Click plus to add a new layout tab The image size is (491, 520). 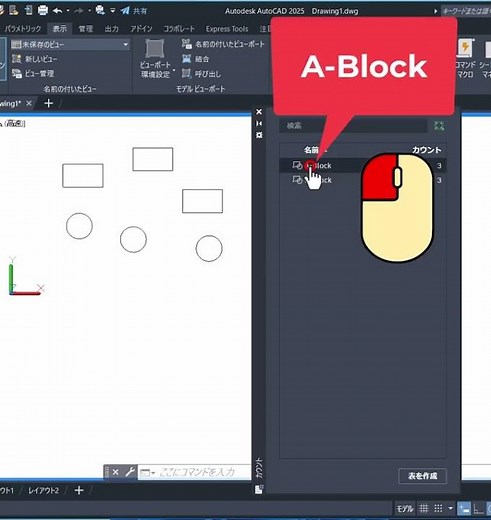pos(79,490)
